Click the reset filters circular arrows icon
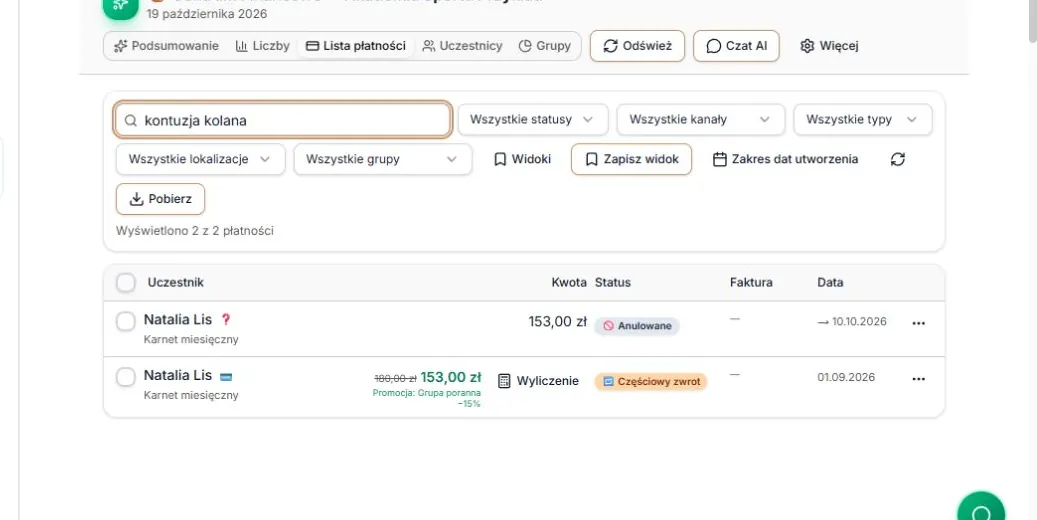1037x520 pixels. point(897,159)
